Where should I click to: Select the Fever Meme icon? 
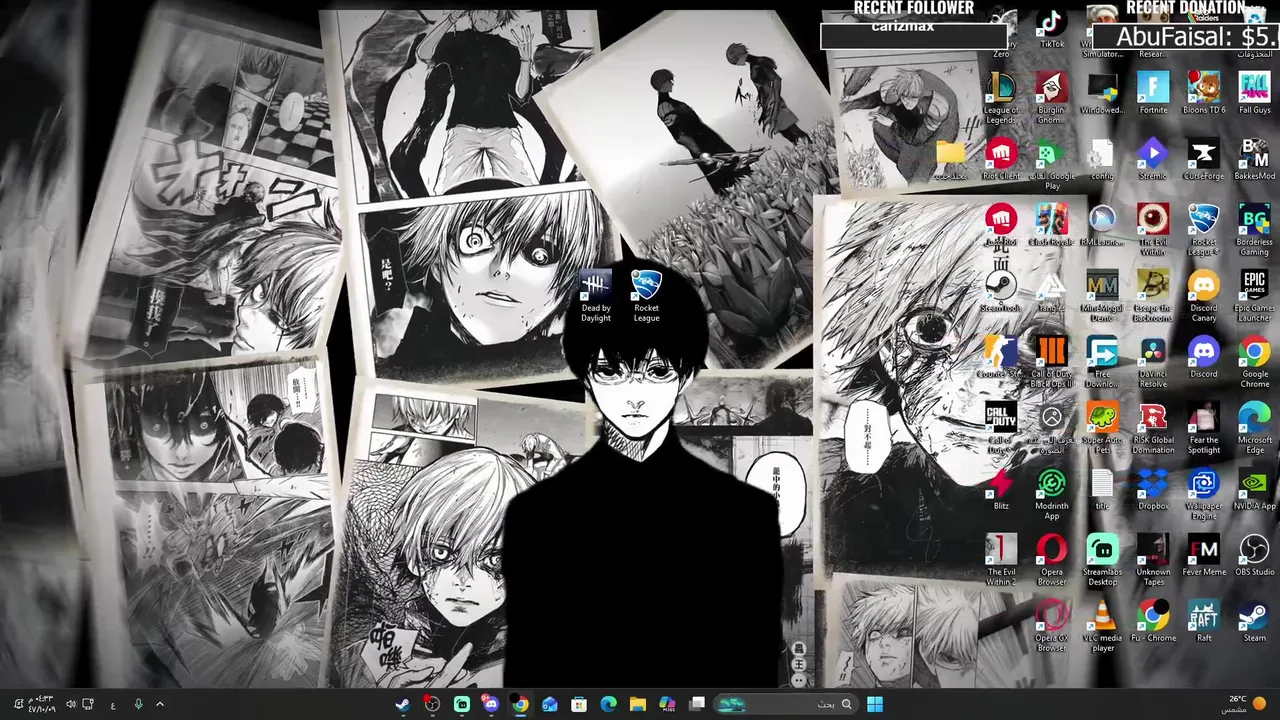pyautogui.click(x=1204, y=554)
